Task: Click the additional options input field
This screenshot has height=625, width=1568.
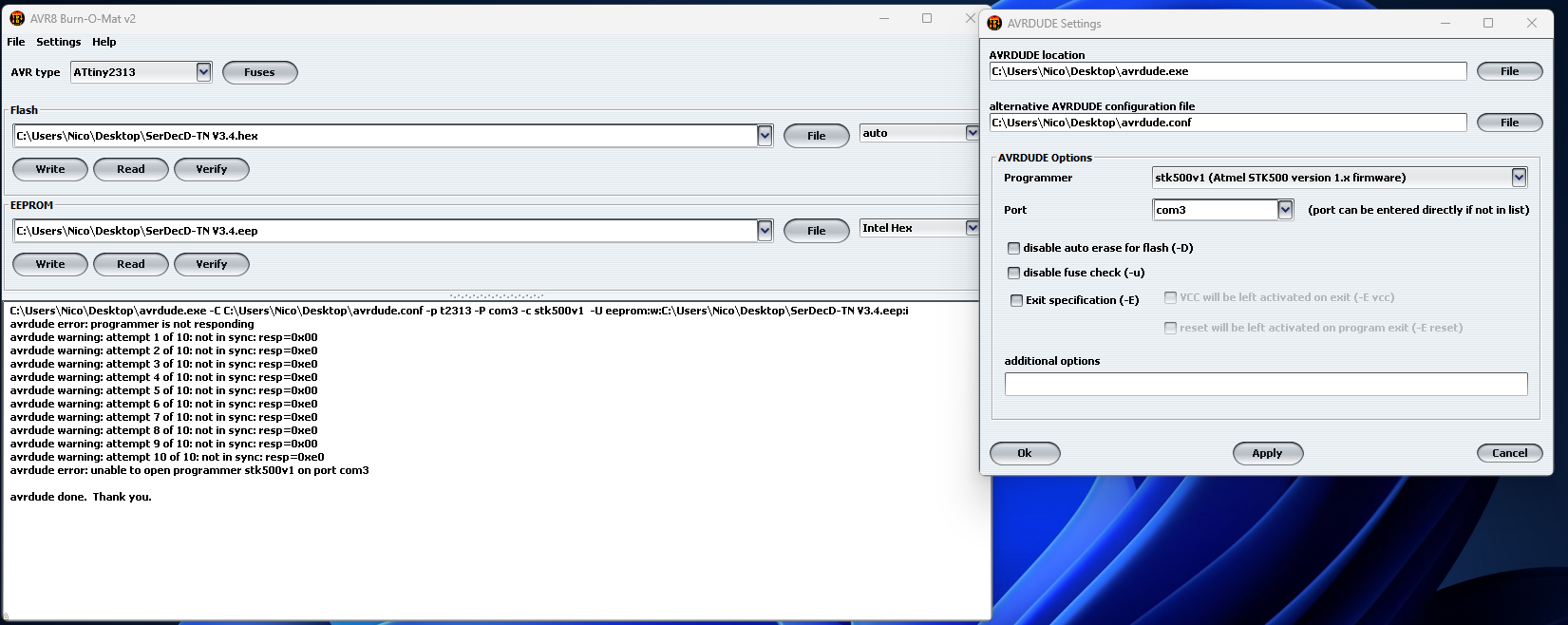Action: [x=1266, y=384]
